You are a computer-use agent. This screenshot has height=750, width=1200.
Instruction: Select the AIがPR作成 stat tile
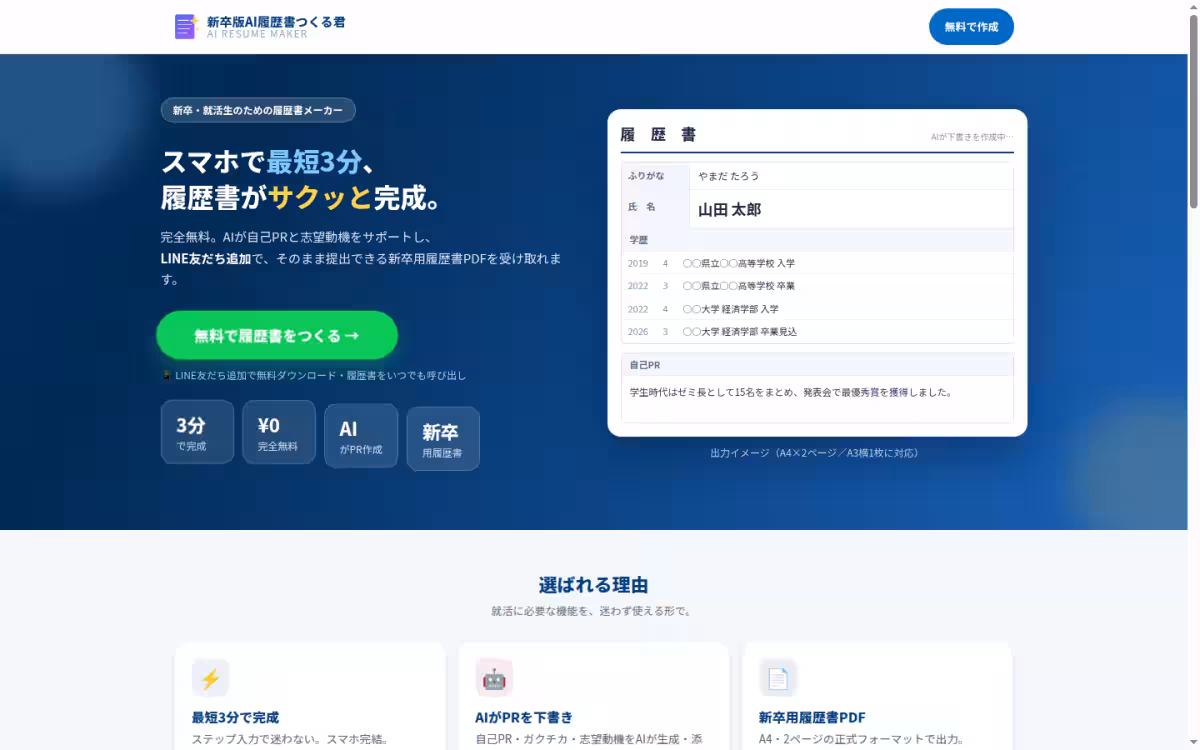pos(361,436)
